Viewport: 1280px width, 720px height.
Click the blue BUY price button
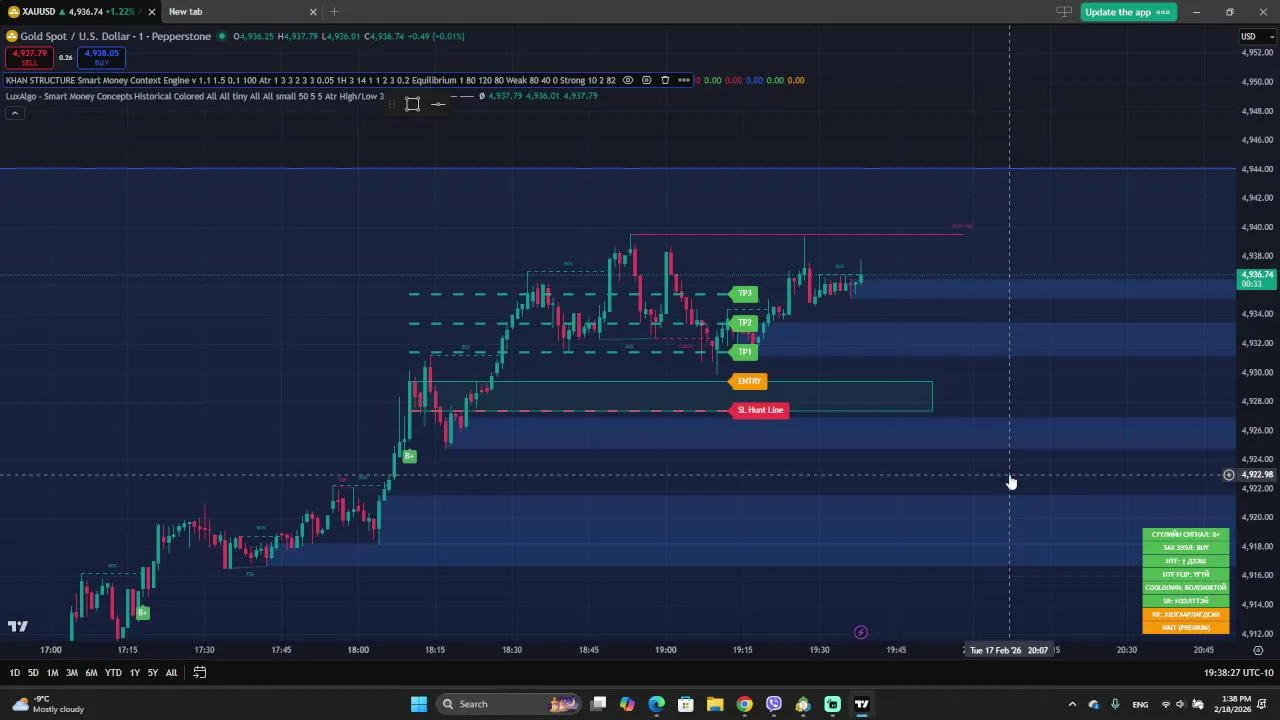coord(102,58)
